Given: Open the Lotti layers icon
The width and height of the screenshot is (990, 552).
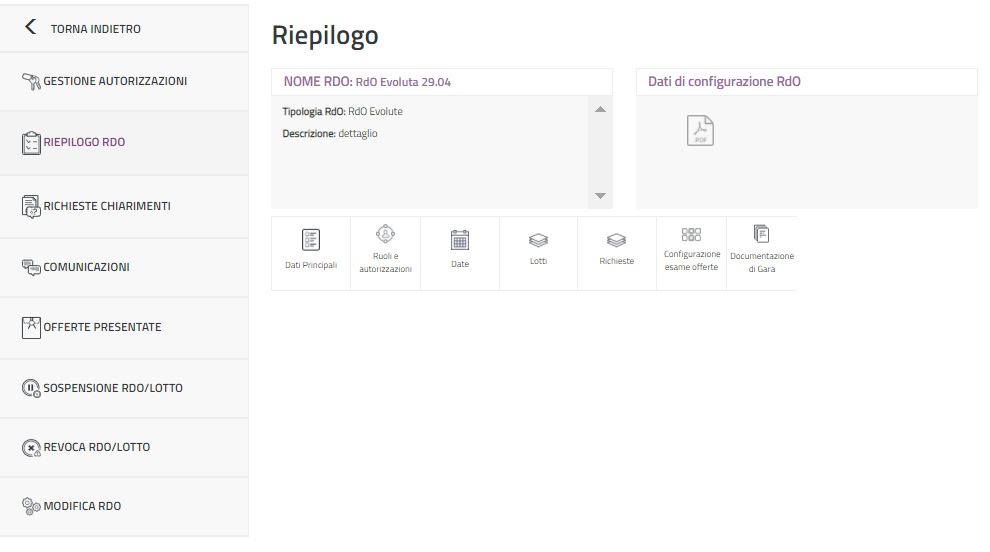Looking at the screenshot, I should [x=538, y=240].
